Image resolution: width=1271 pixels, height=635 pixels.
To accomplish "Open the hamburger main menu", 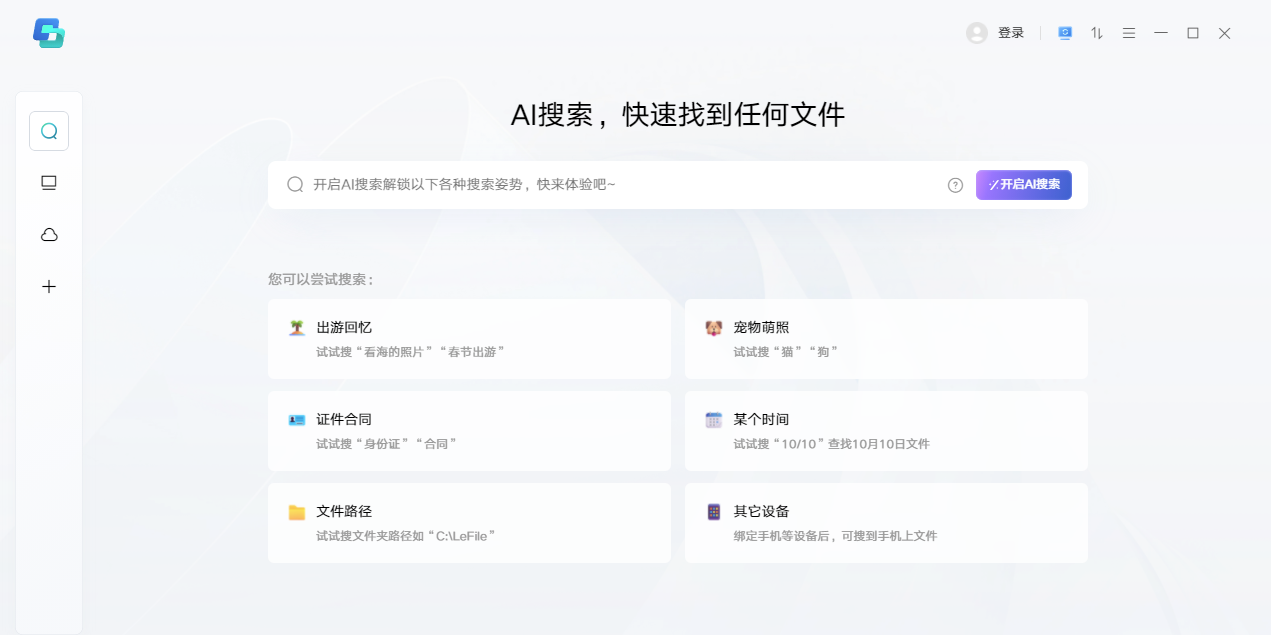I will (1129, 33).
